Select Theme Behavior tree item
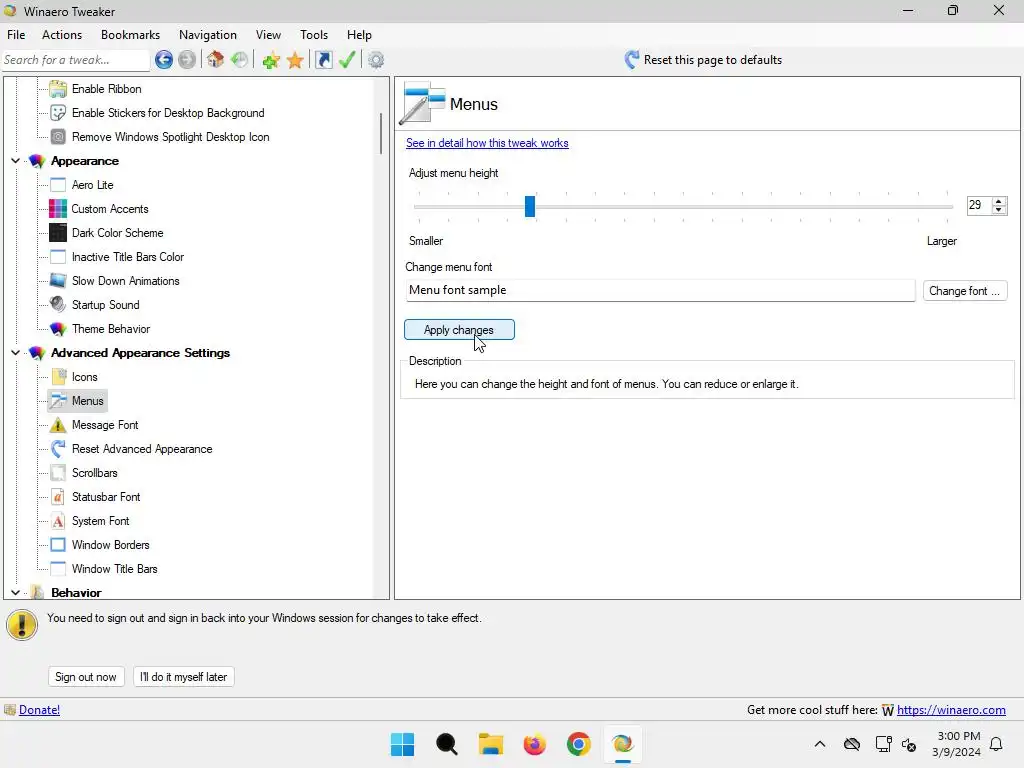 click(x=111, y=328)
